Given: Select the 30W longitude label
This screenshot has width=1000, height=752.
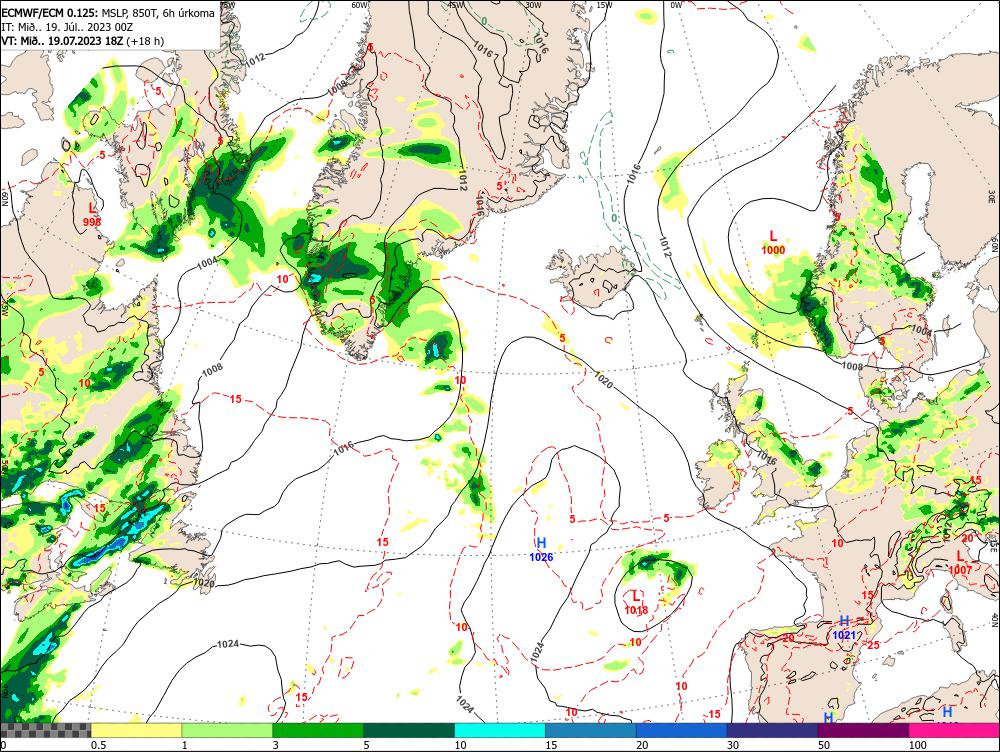Looking at the screenshot, I should [x=533, y=5].
